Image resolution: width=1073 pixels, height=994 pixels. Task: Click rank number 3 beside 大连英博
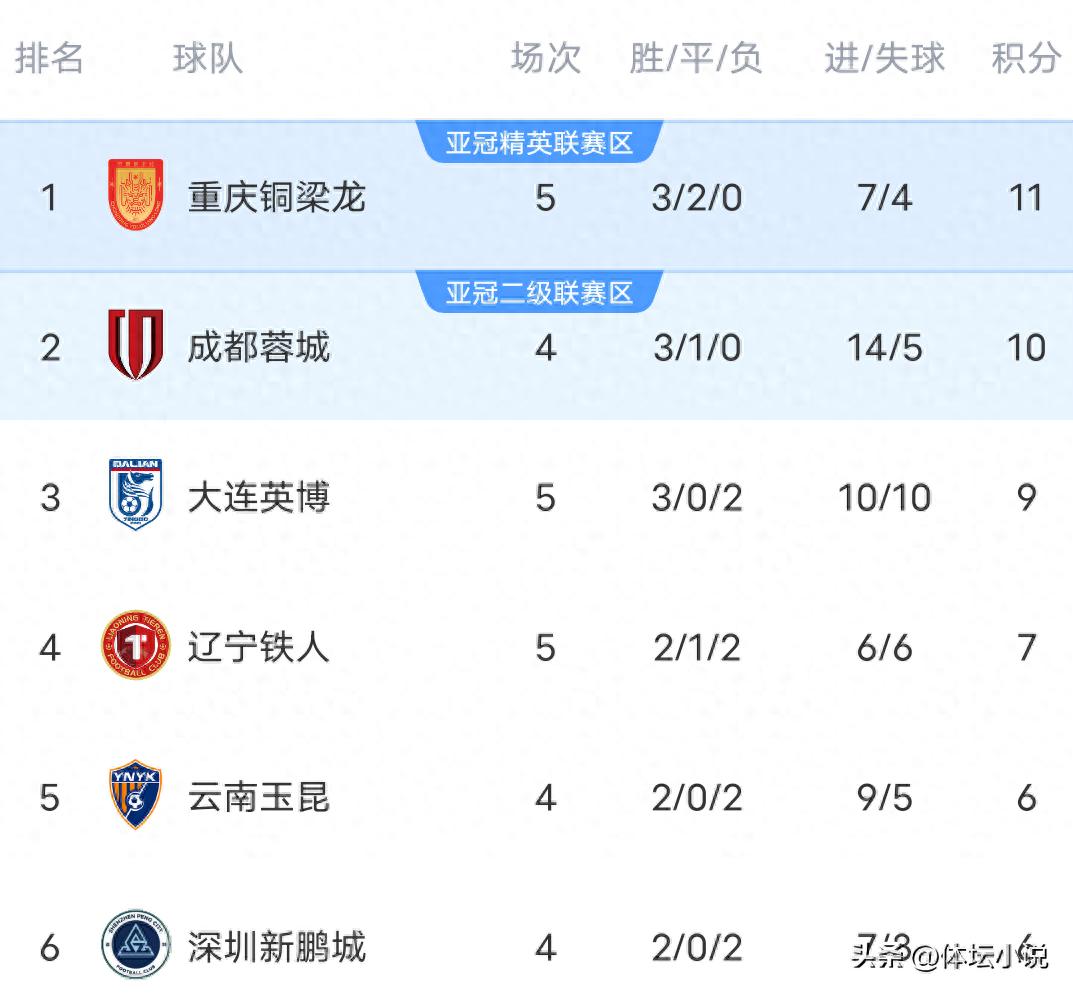[47, 497]
